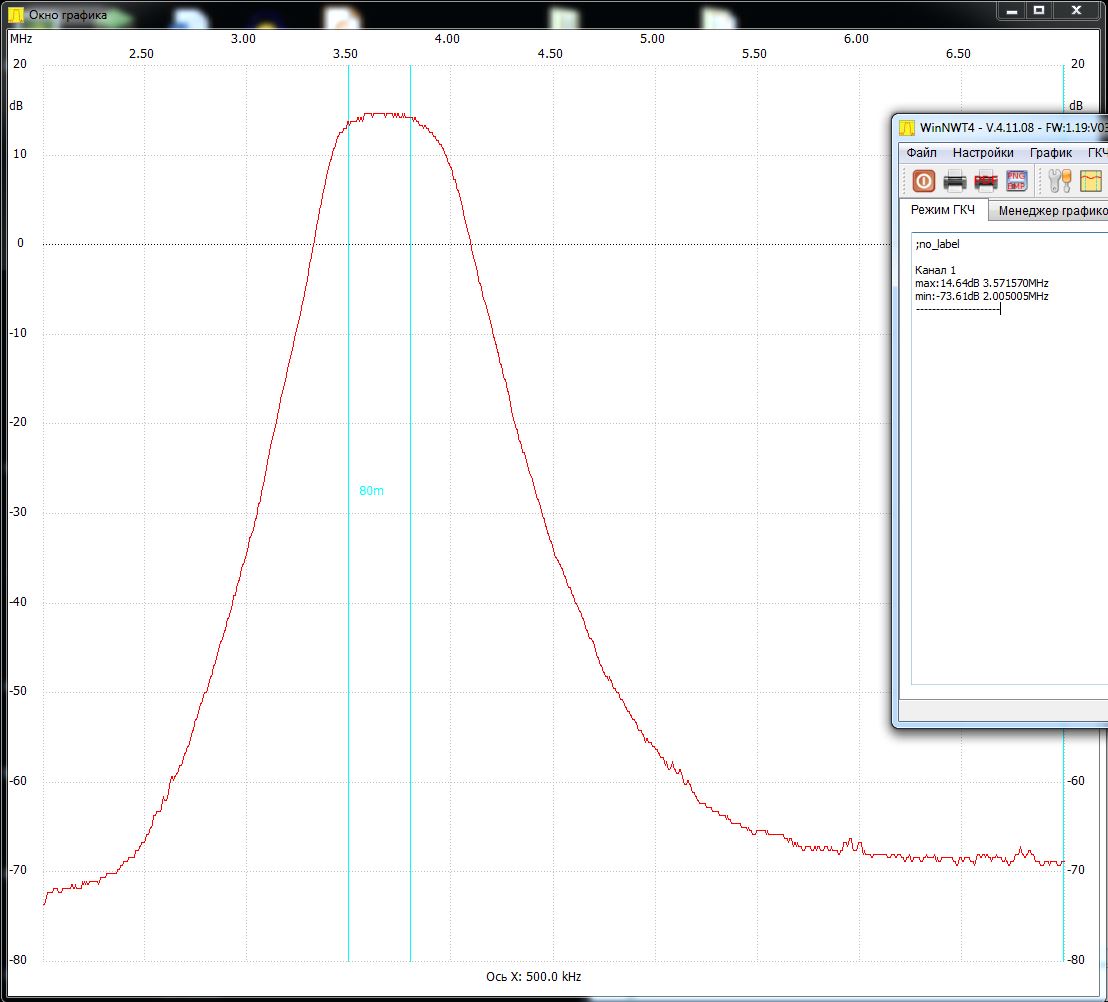The width and height of the screenshot is (1108, 1002).
Task: Open the ГКЧ menu
Action: pyautogui.click(x=1097, y=153)
